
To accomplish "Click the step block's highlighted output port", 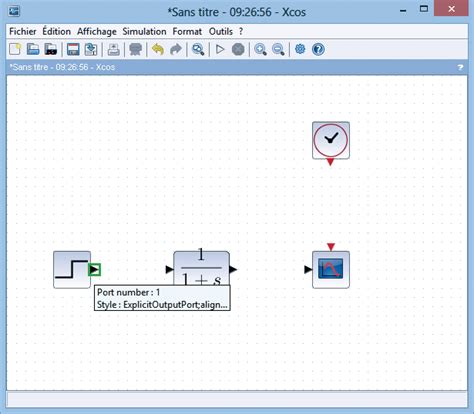I will pos(94,270).
